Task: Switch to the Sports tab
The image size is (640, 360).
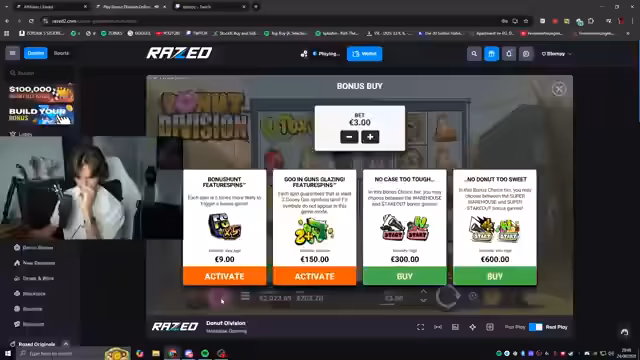Action: pos(61,53)
